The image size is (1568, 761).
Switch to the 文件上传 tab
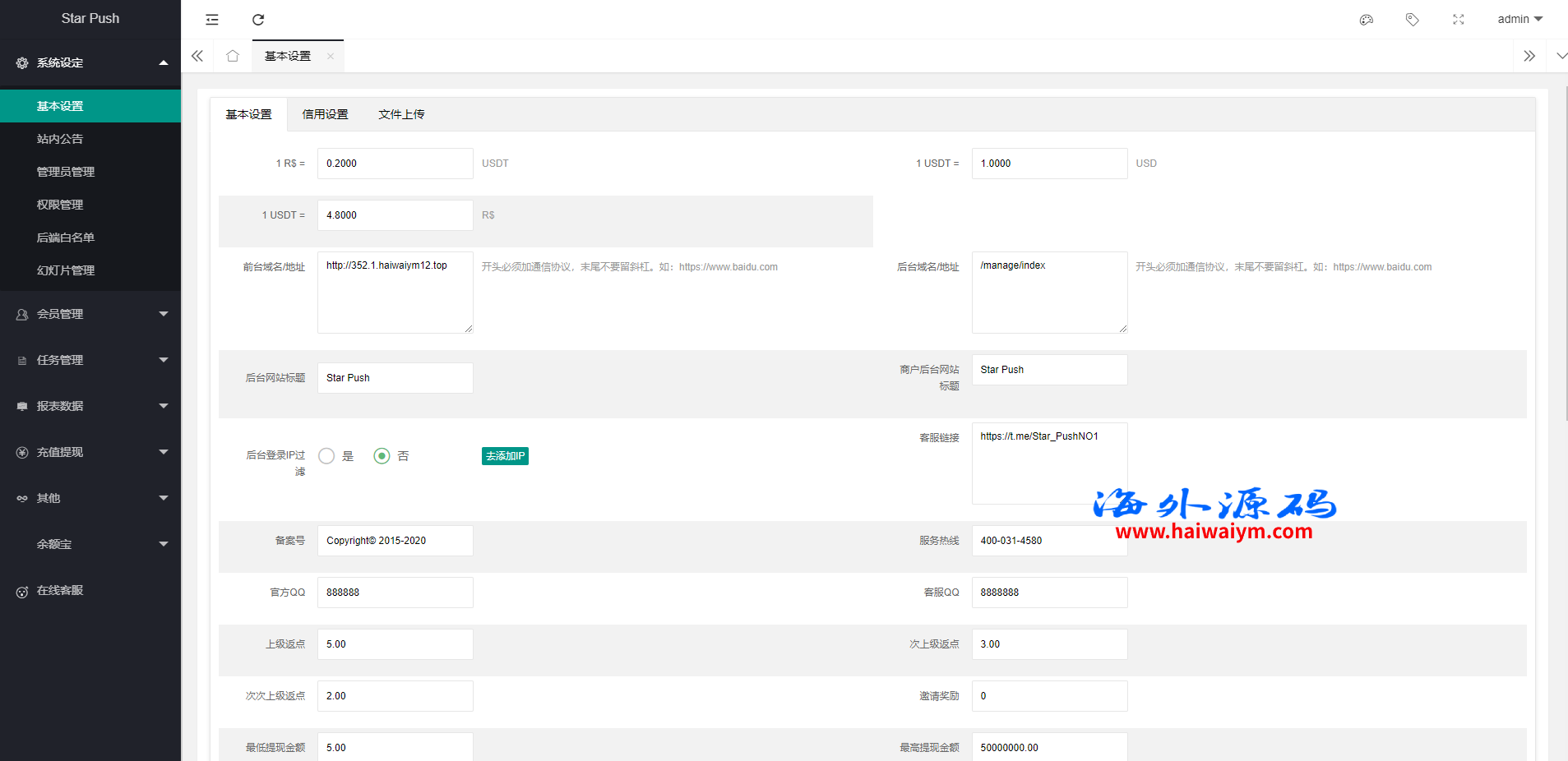pyautogui.click(x=401, y=114)
